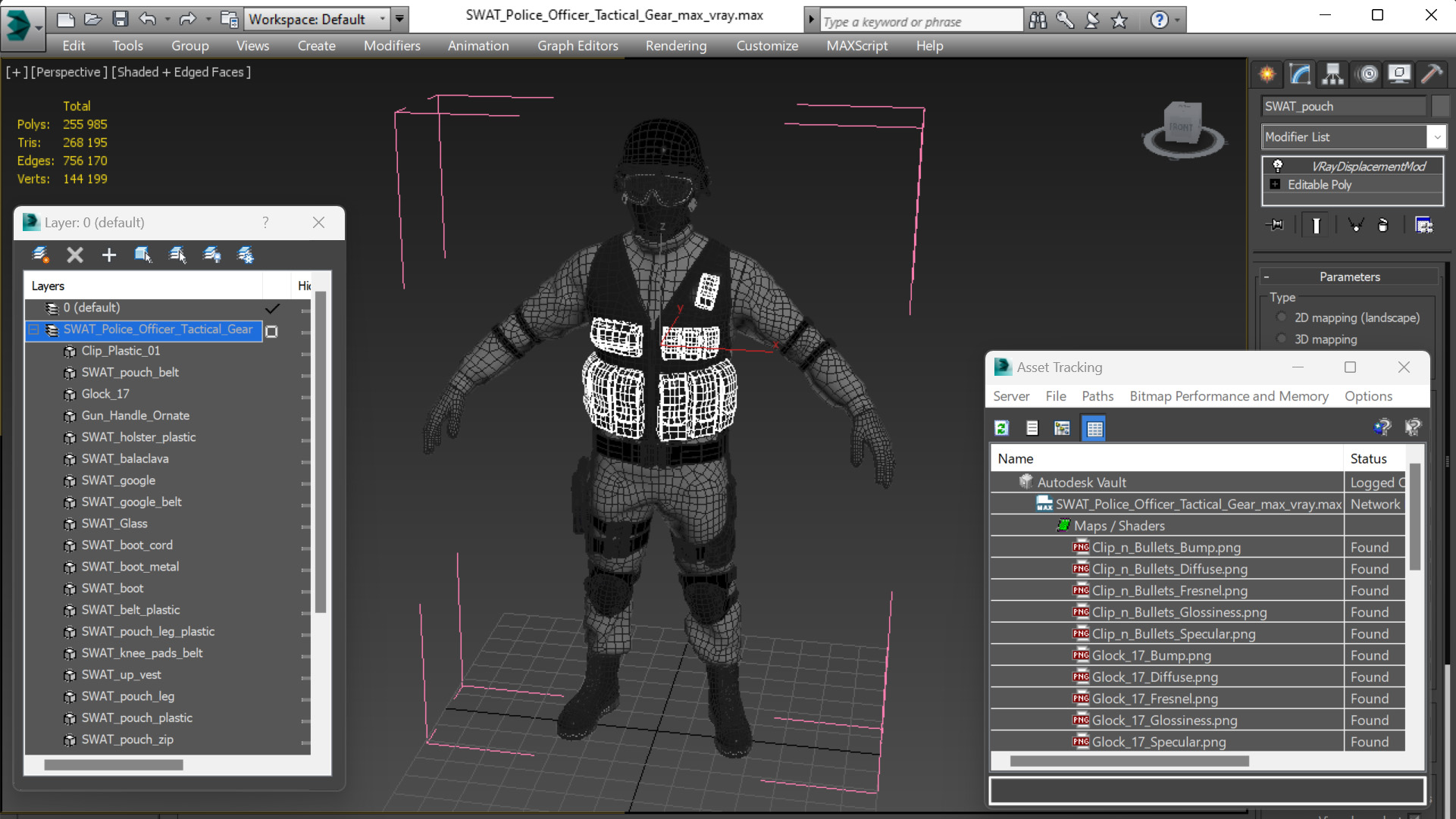Open the Hierarchy command panel
This screenshot has width=1456, height=819.
pos(1332,74)
